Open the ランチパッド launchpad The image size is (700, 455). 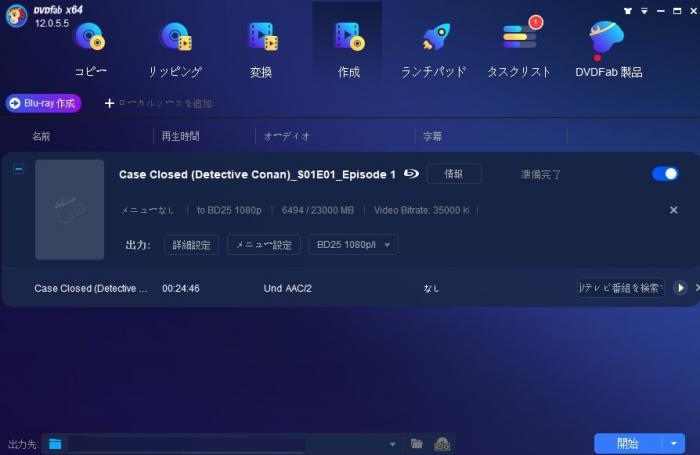pyautogui.click(x=434, y=50)
